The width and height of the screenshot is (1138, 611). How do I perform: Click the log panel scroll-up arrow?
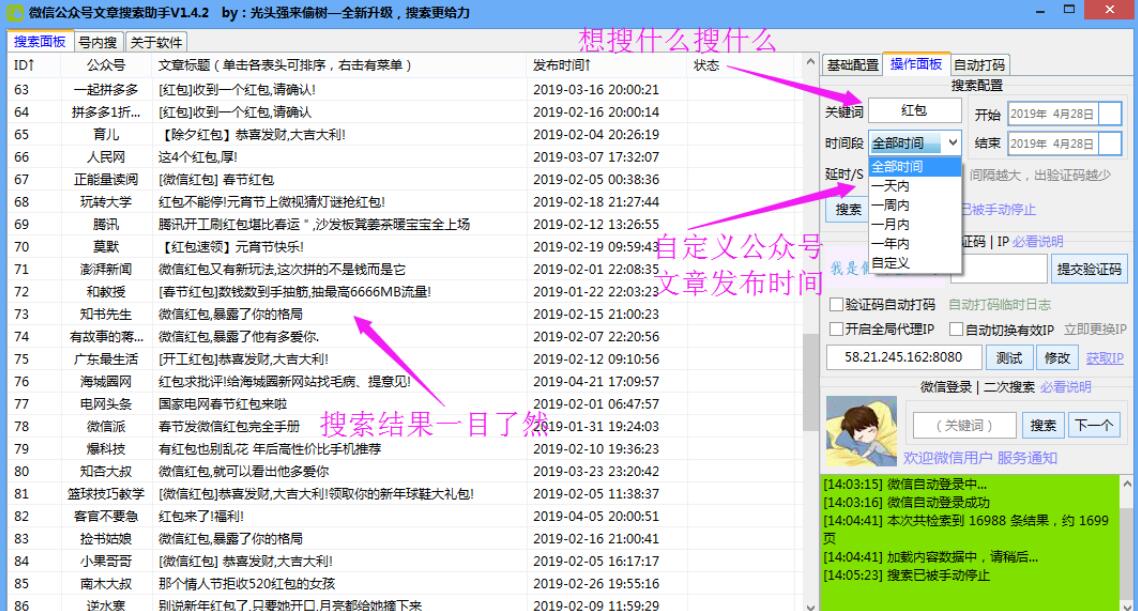click(1127, 483)
